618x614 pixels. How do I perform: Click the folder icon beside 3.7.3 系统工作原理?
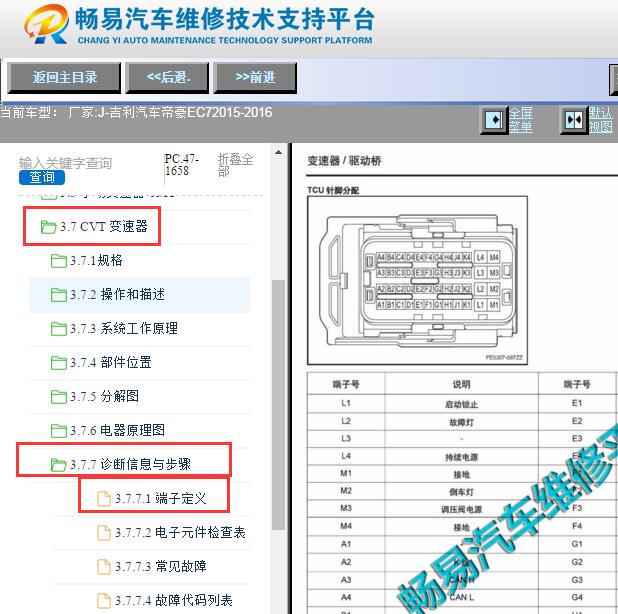point(59,329)
